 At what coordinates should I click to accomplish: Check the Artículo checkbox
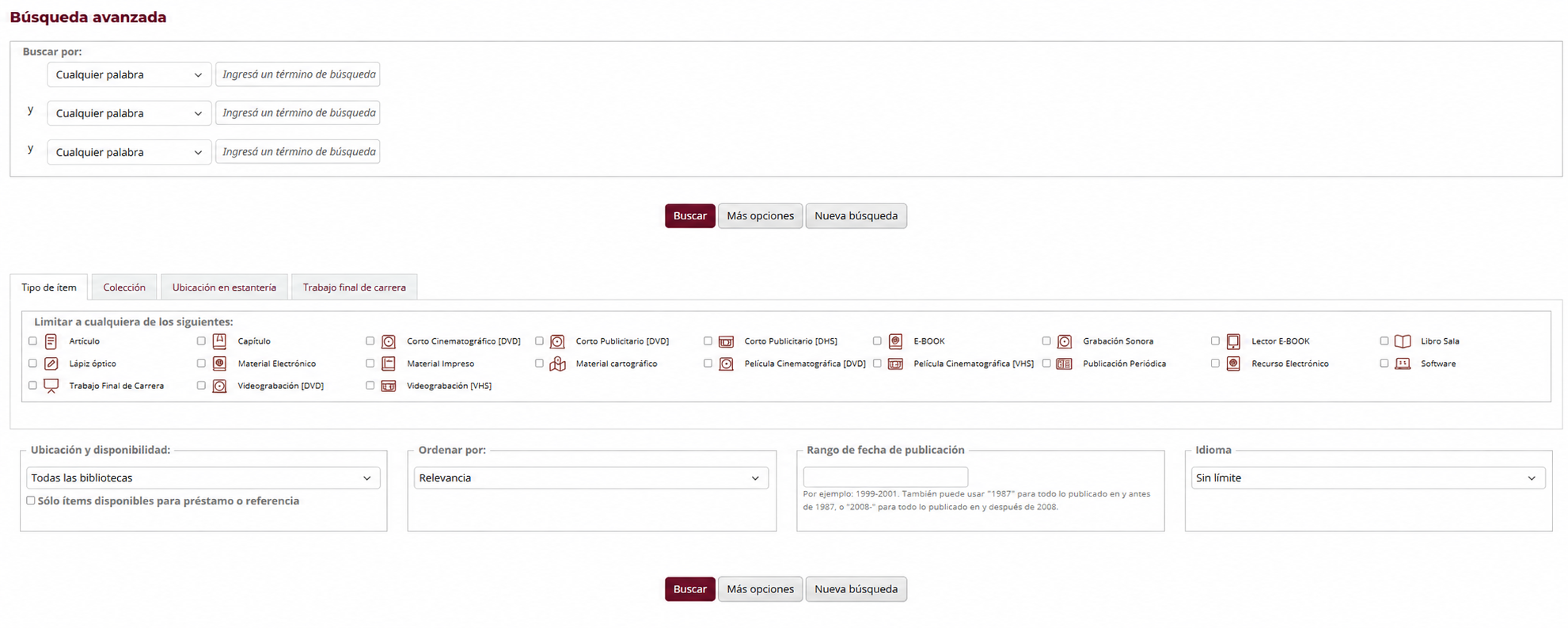click(32, 341)
